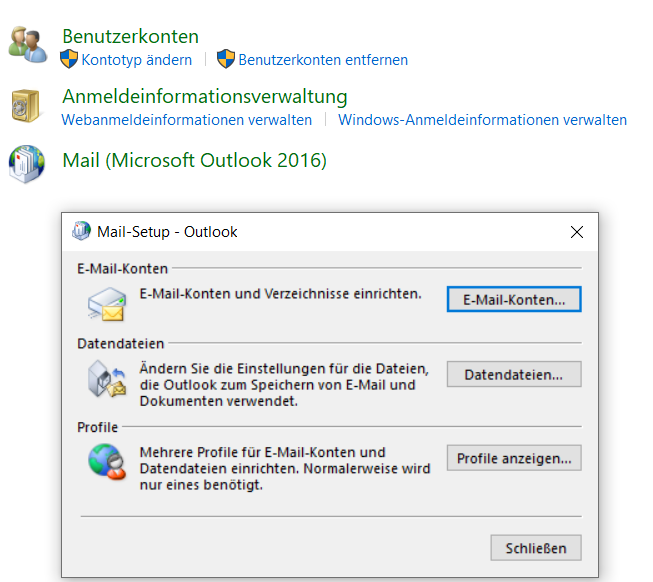Click the Benutzerkonten users icon
This screenshot has width=653, height=582.
click(28, 45)
